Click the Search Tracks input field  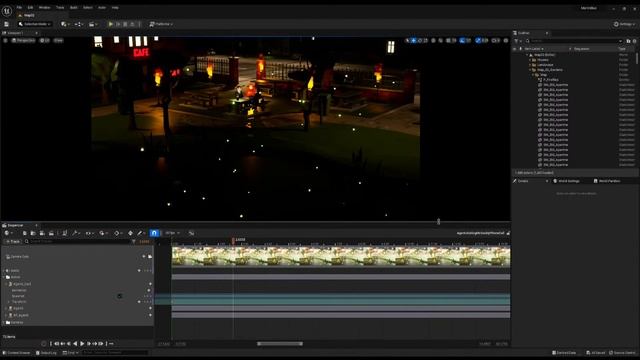(x=77, y=242)
